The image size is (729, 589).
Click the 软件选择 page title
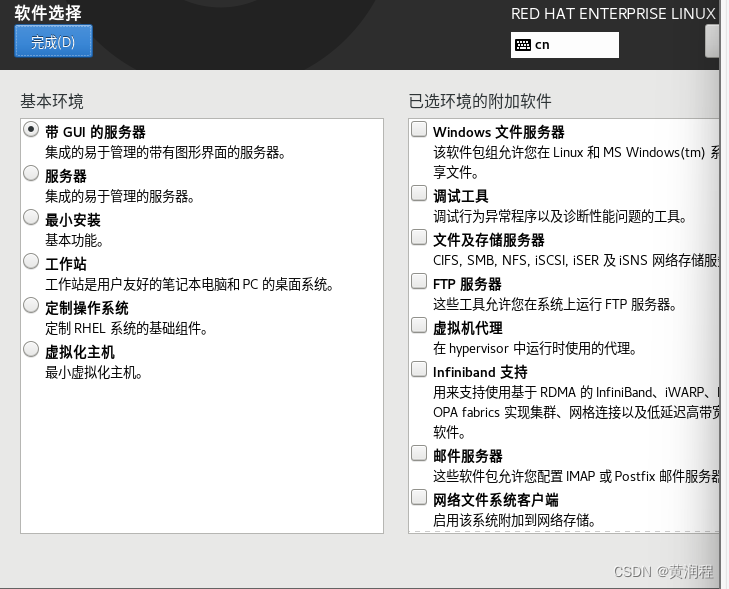coord(48,13)
